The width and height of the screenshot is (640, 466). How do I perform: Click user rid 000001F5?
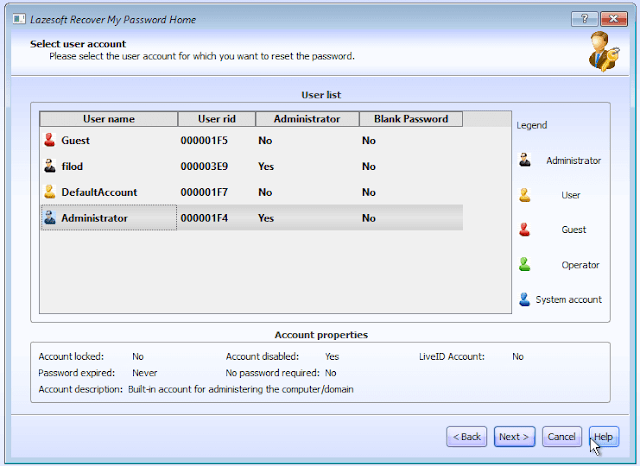point(204,140)
